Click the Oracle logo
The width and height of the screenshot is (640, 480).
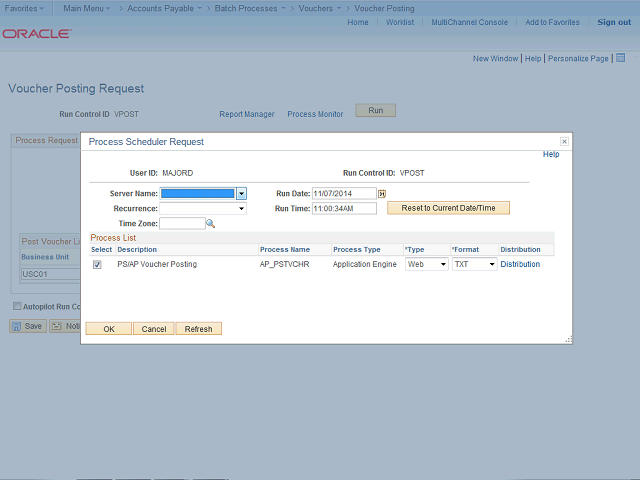tap(37, 34)
